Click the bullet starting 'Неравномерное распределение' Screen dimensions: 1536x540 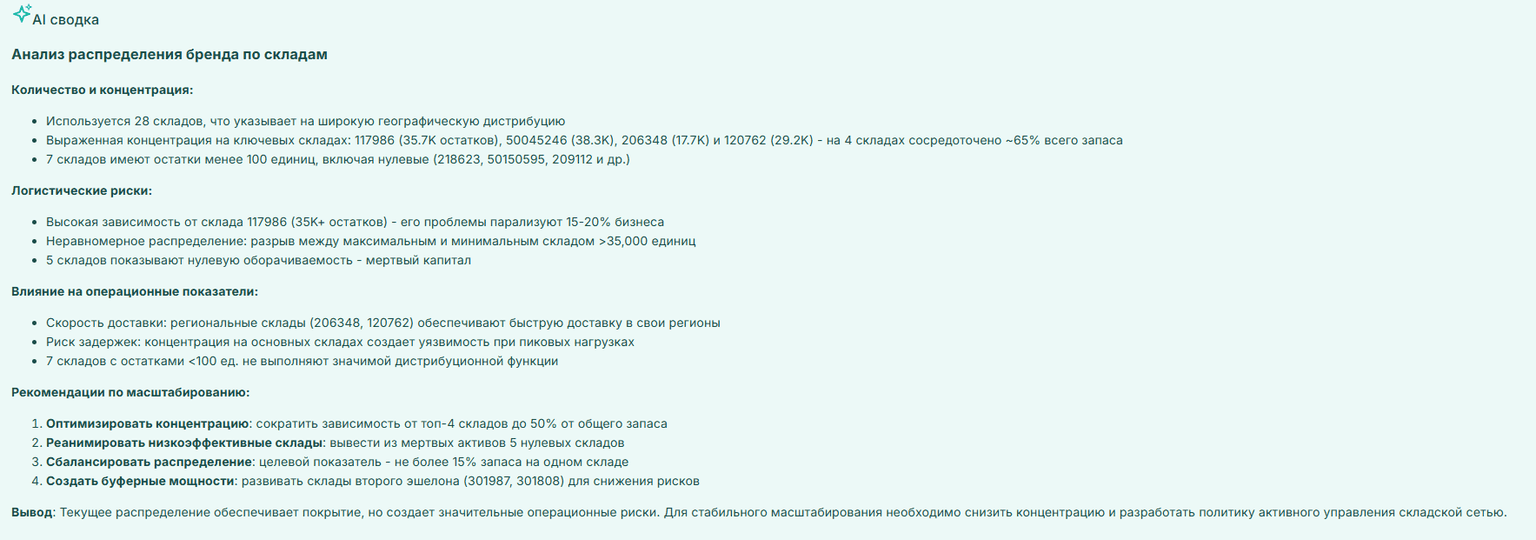pyautogui.click(x=371, y=241)
